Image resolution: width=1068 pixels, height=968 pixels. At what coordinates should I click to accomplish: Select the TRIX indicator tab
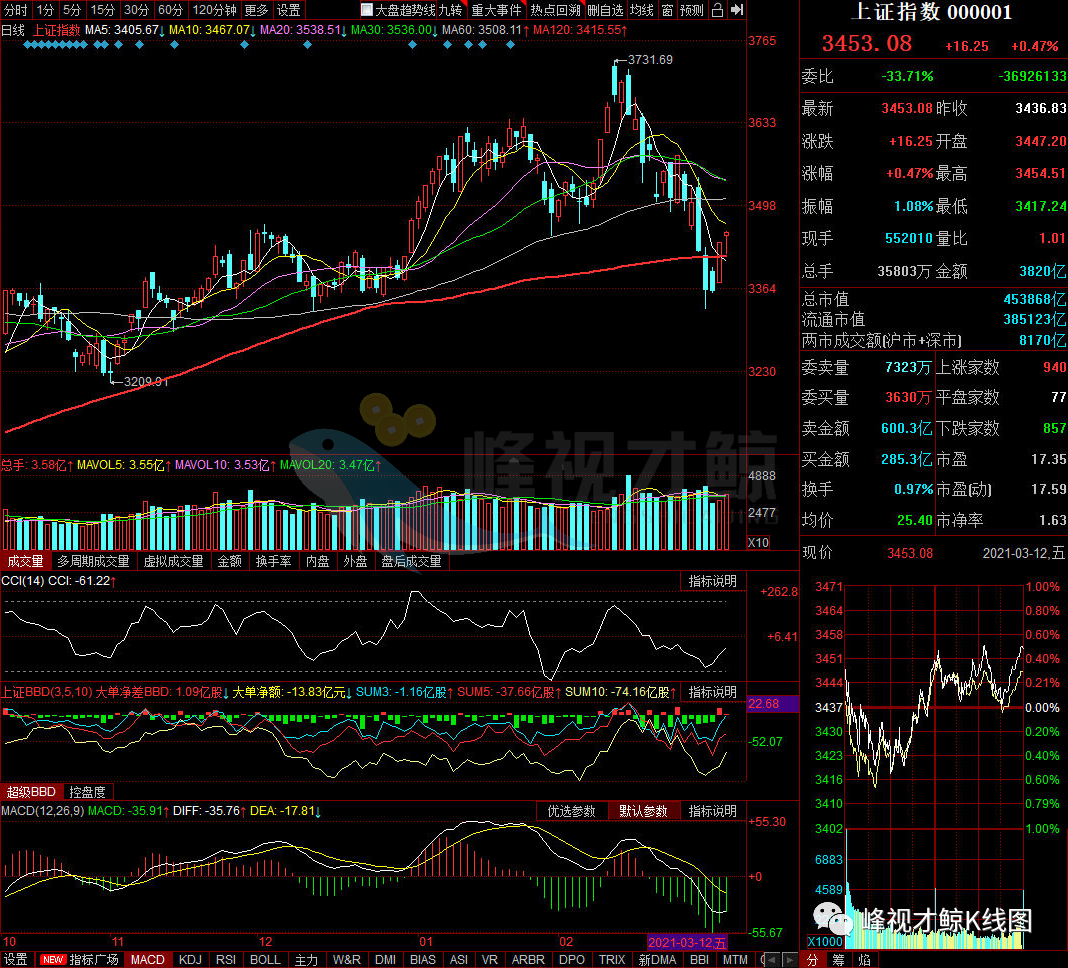tap(612, 960)
